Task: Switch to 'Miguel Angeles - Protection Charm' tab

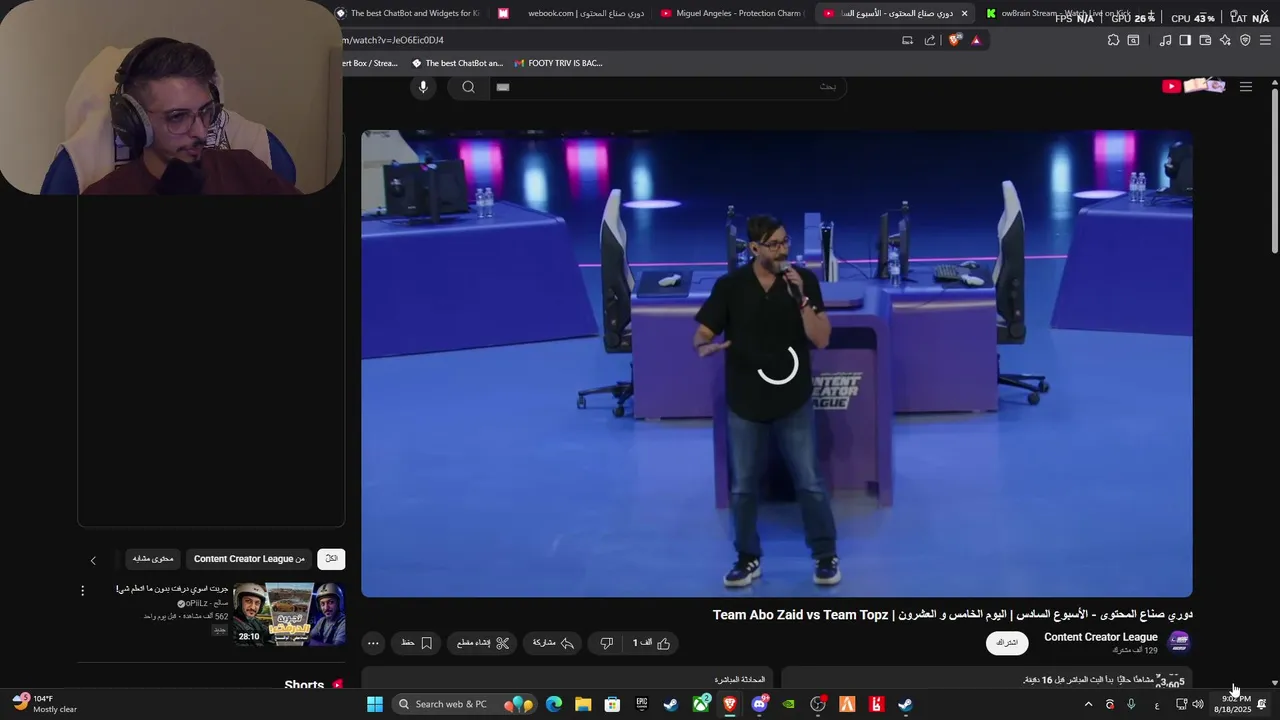Action: 733,14
